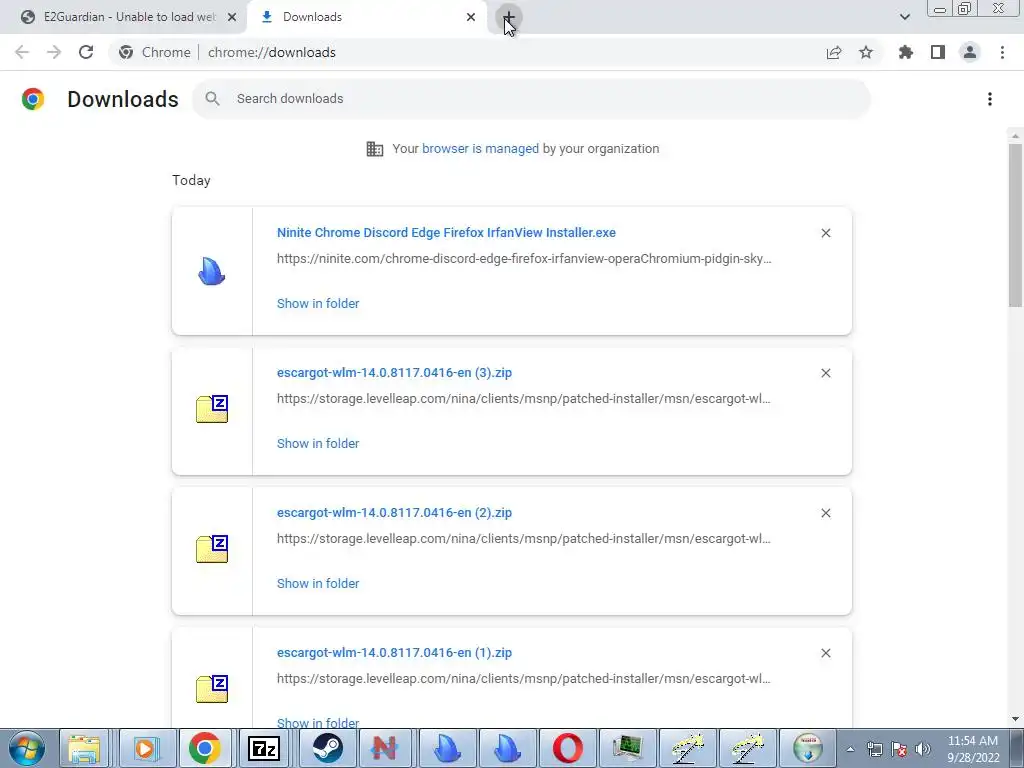Click escargot-wlm (2).zip file icon
The image size is (1024, 768).
[212, 549]
